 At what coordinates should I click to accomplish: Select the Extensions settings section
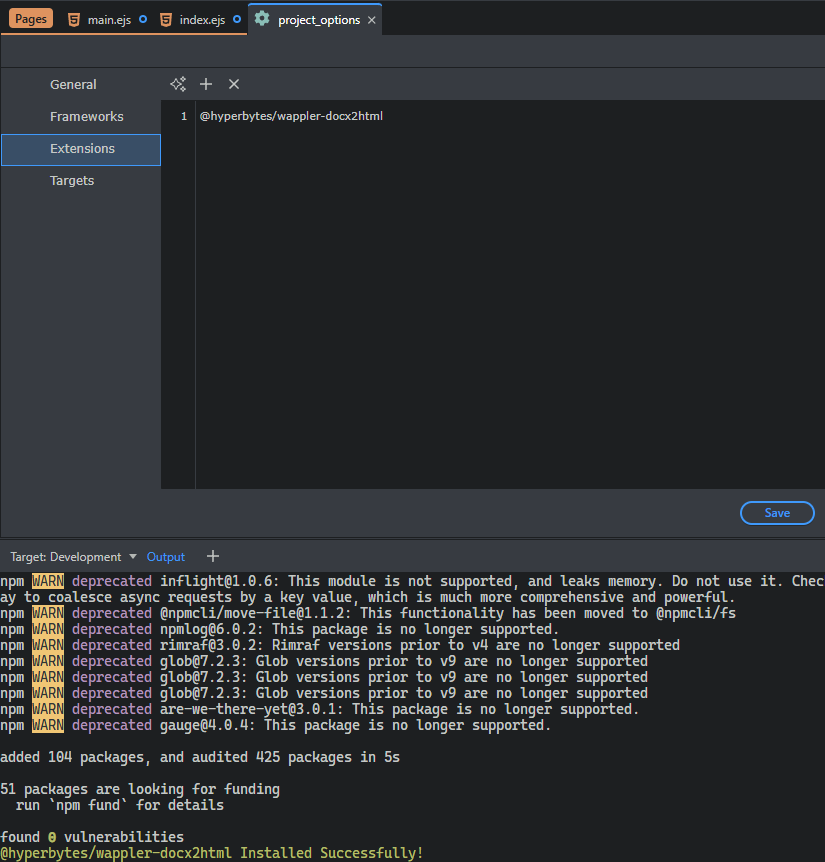[82, 149]
